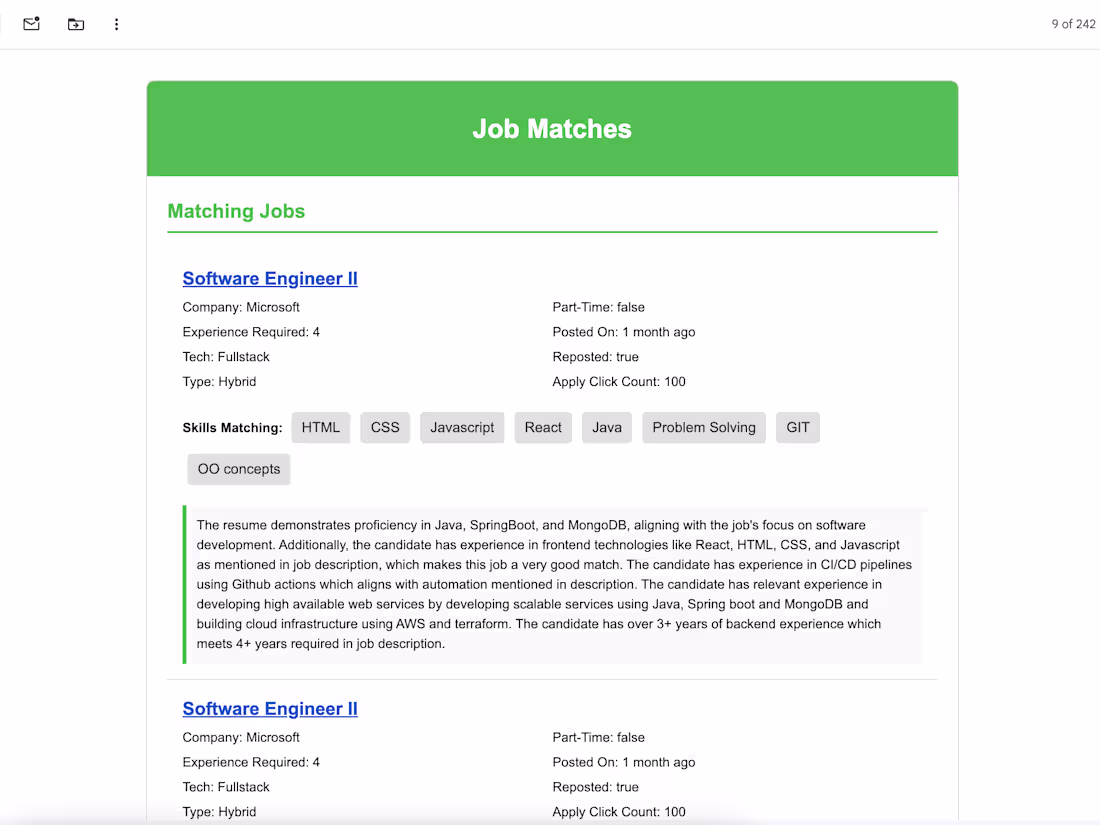The image size is (1100, 825).
Task: Click the OO concepts skill tag
Action: tap(239, 469)
